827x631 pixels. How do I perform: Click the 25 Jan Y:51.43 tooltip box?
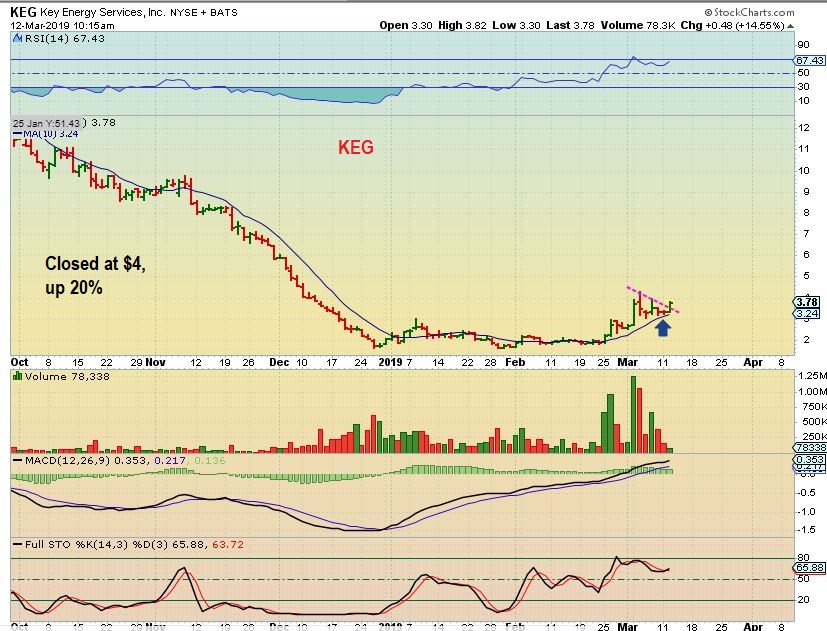(x=47, y=123)
